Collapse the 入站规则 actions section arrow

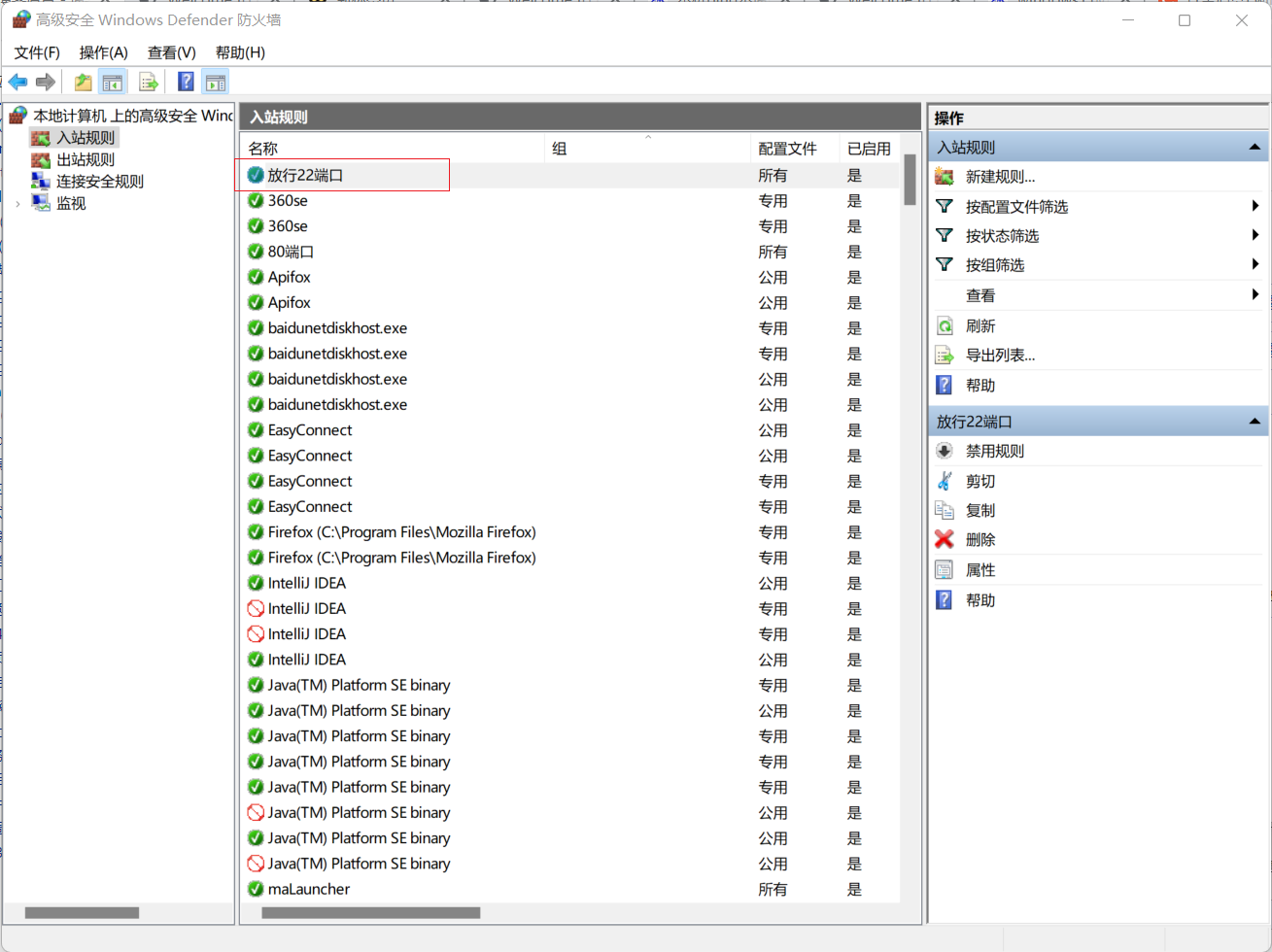coord(1255,148)
